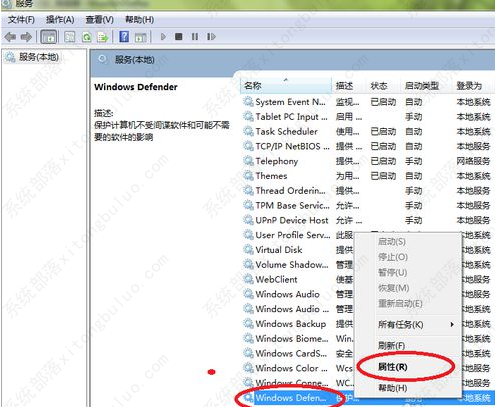Image resolution: width=495 pixels, height=407 pixels.
Task: Select the Windows Biome... service
Action: point(292,338)
